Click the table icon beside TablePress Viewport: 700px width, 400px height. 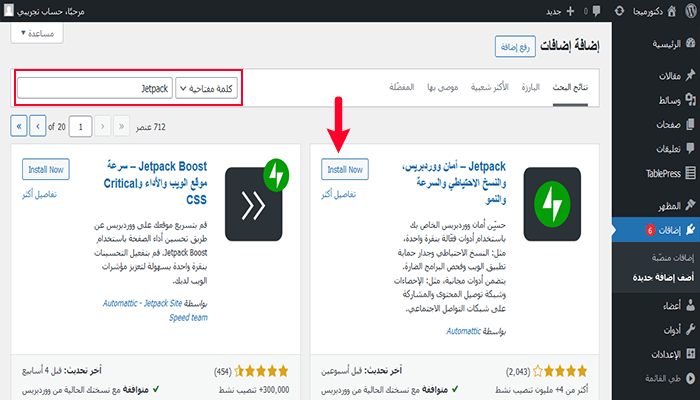click(x=690, y=173)
